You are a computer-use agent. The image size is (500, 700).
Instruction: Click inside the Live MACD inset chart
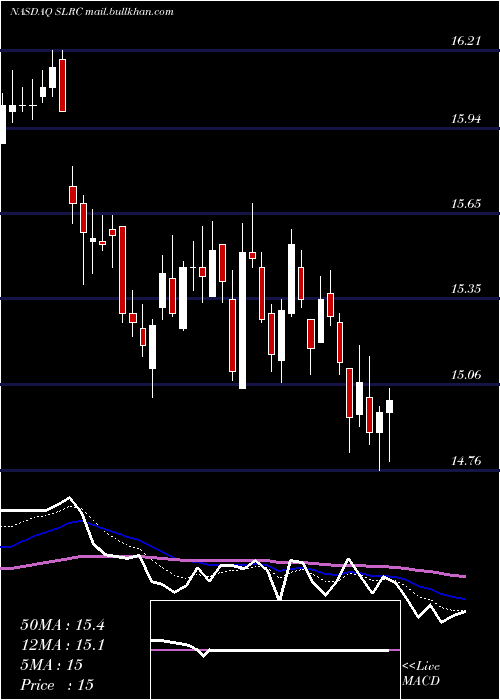[x=275, y=650]
